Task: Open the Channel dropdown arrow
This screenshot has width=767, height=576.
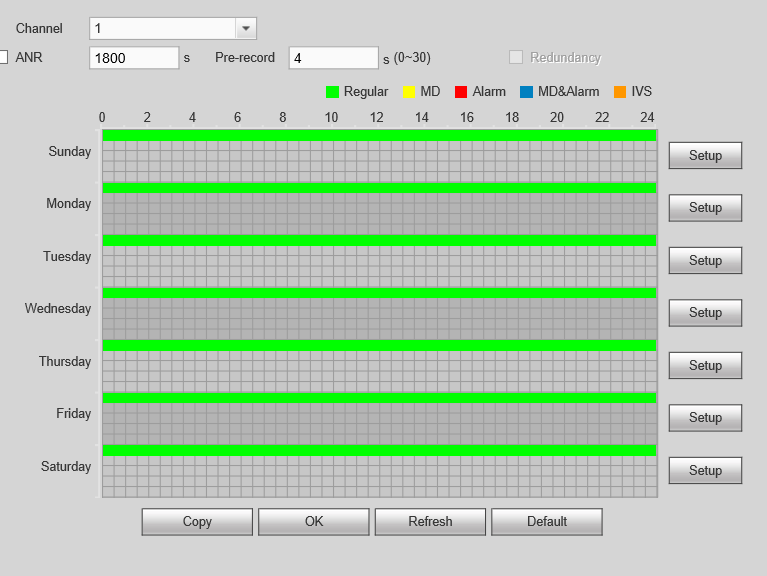Action: (245, 29)
